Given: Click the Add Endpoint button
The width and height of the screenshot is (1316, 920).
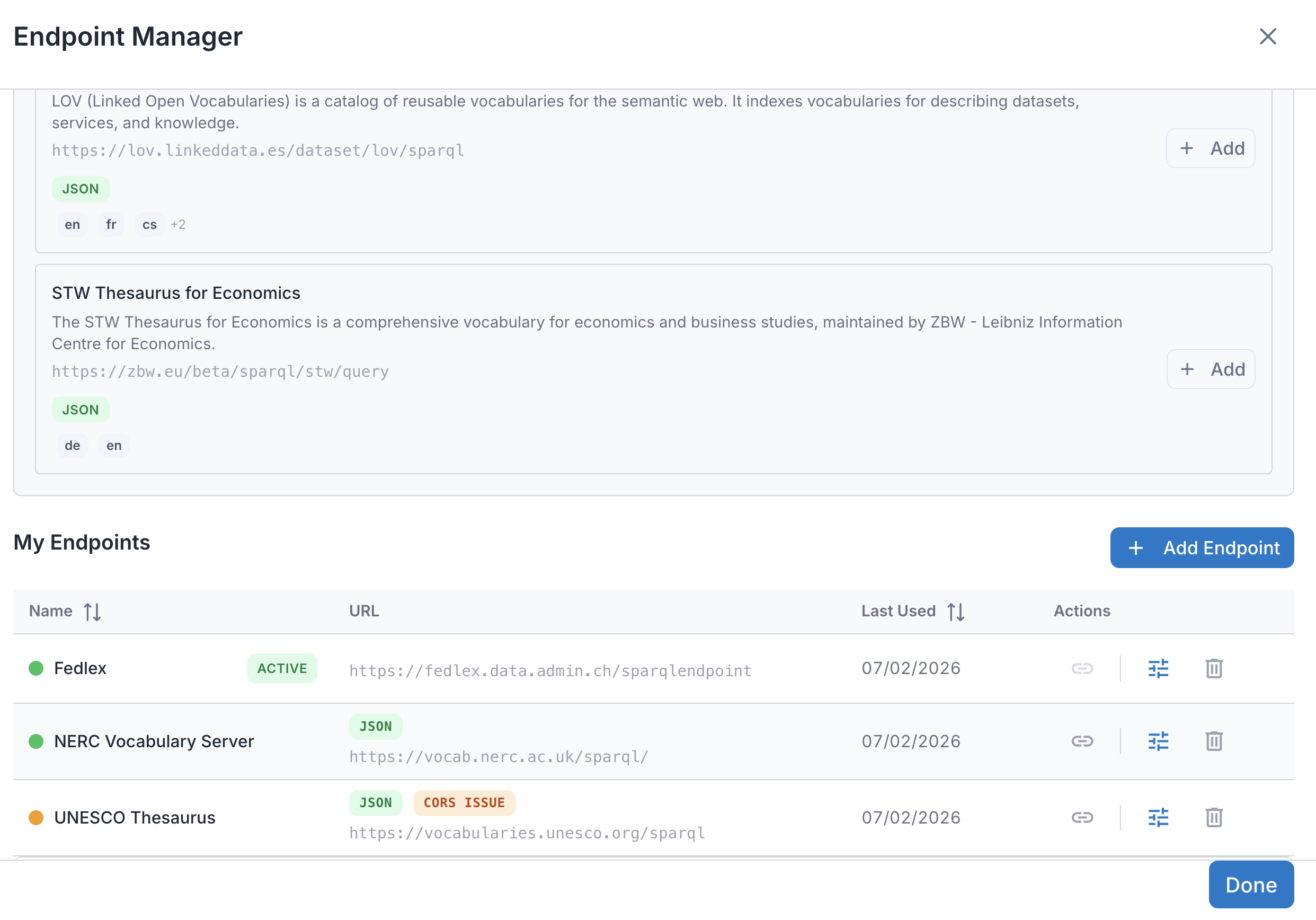Looking at the screenshot, I should pyautogui.click(x=1202, y=547).
